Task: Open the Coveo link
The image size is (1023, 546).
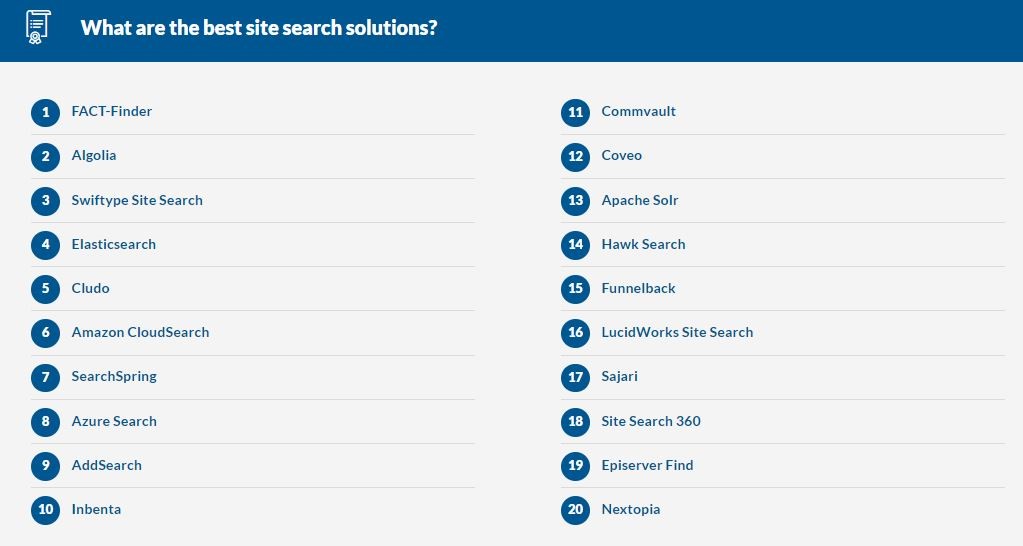Action: point(622,155)
